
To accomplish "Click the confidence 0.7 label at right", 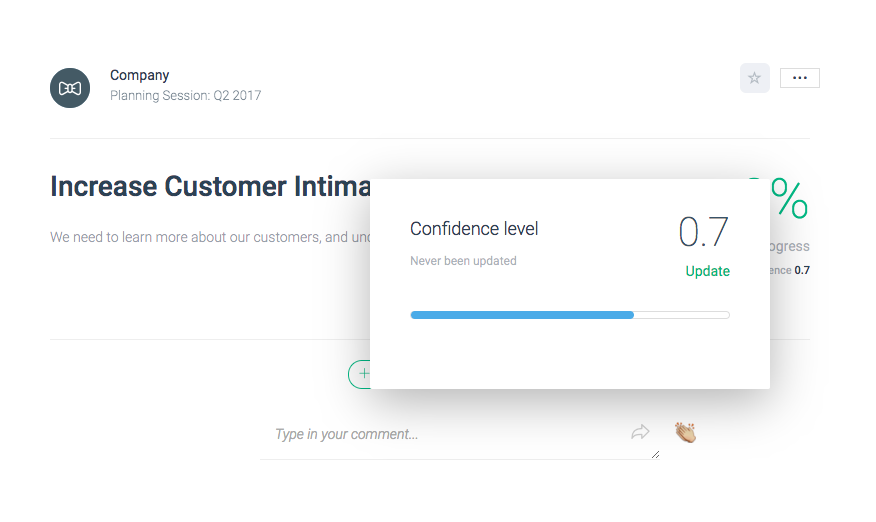I will coord(789,271).
